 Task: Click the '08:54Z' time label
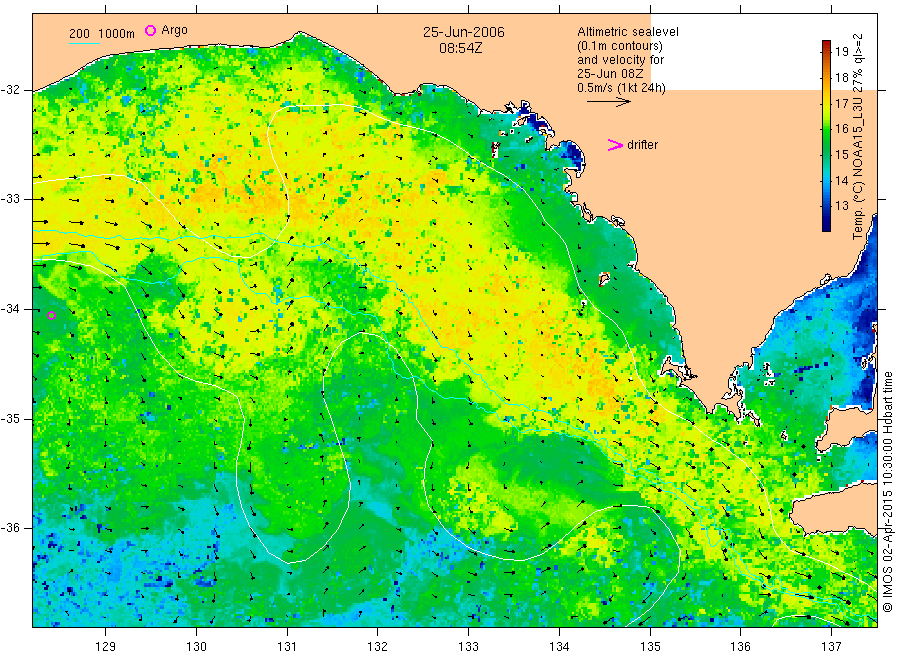(461, 48)
